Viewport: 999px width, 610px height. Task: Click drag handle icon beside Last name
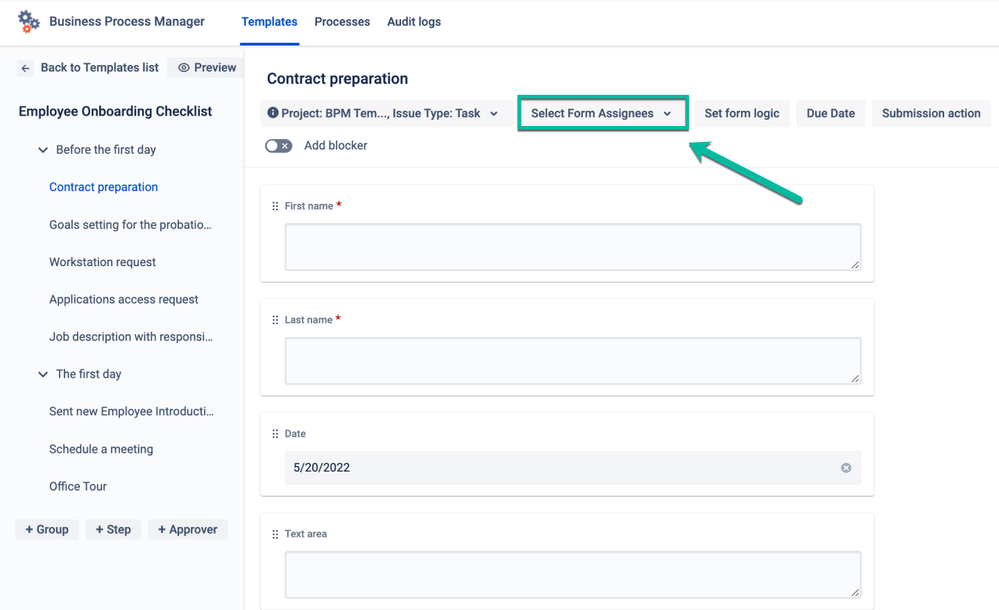pyautogui.click(x=275, y=320)
